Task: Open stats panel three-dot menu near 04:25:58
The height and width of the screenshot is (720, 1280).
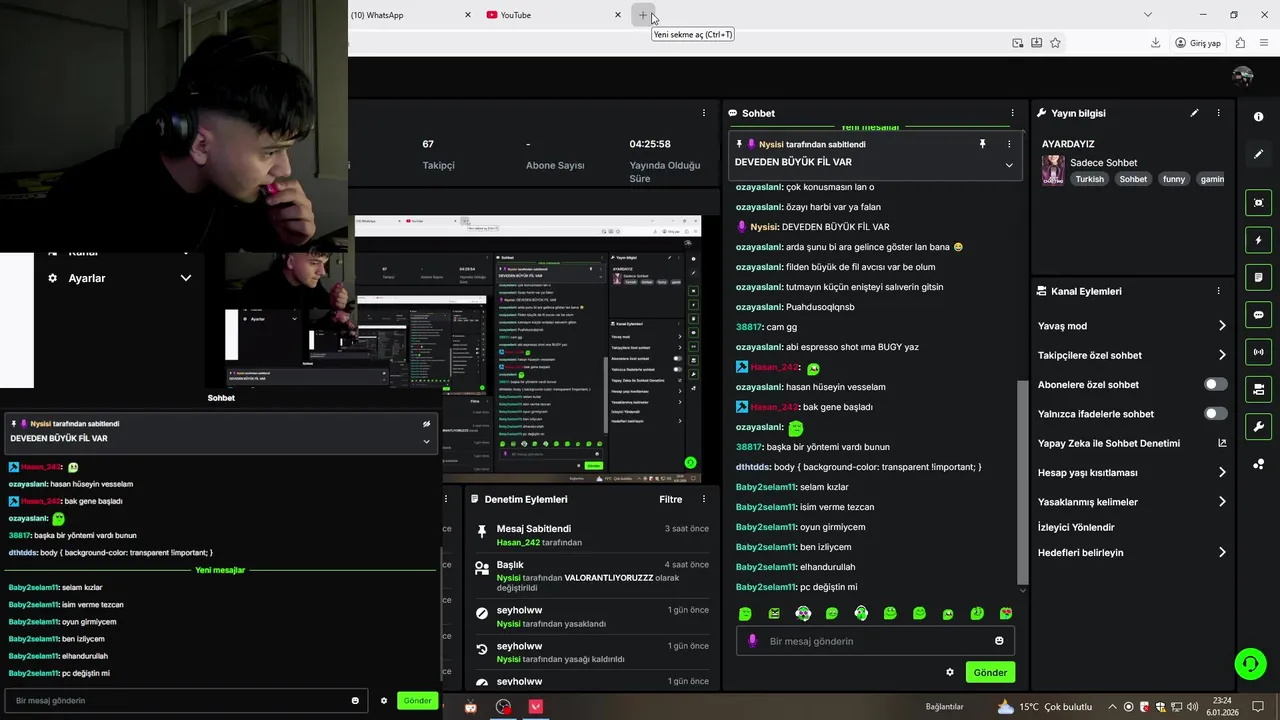Action: tap(704, 113)
